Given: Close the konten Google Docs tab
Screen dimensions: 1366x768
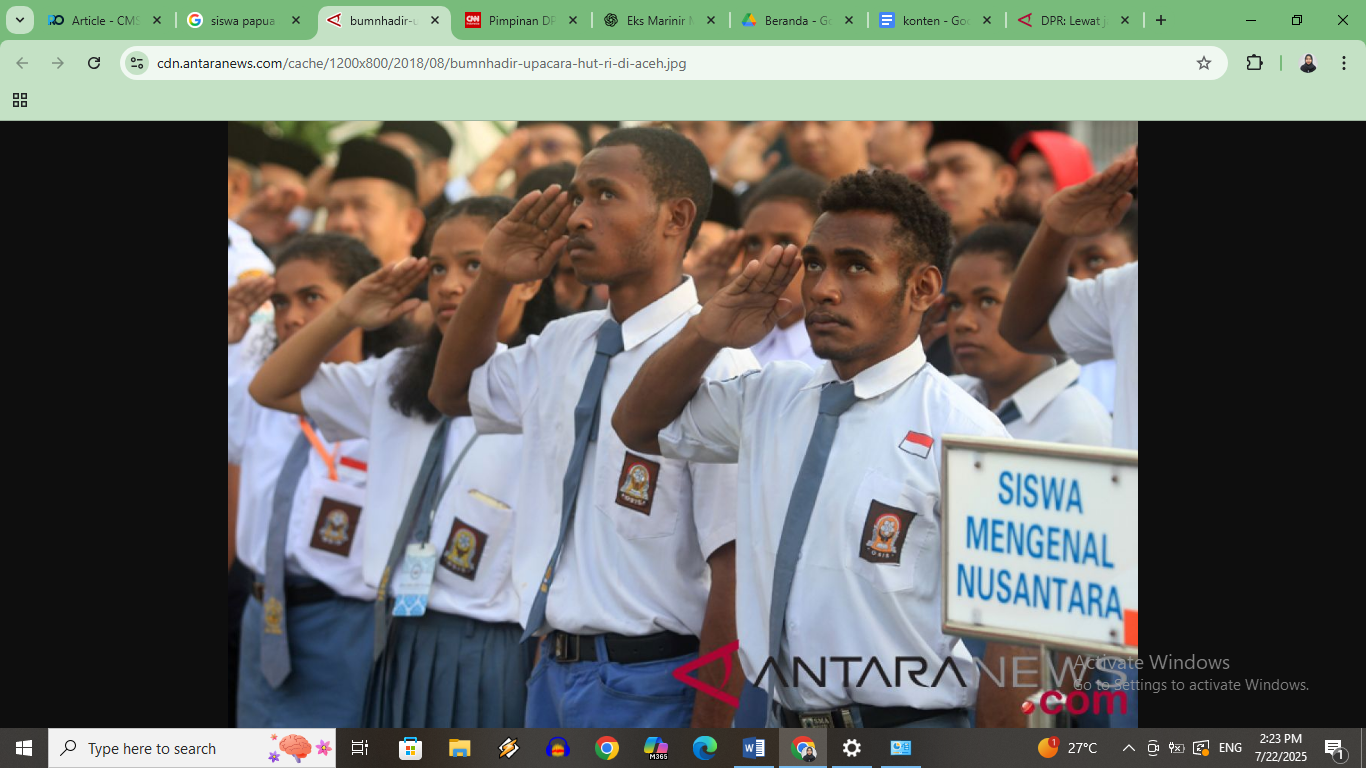Looking at the screenshot, I should [986, 20].
